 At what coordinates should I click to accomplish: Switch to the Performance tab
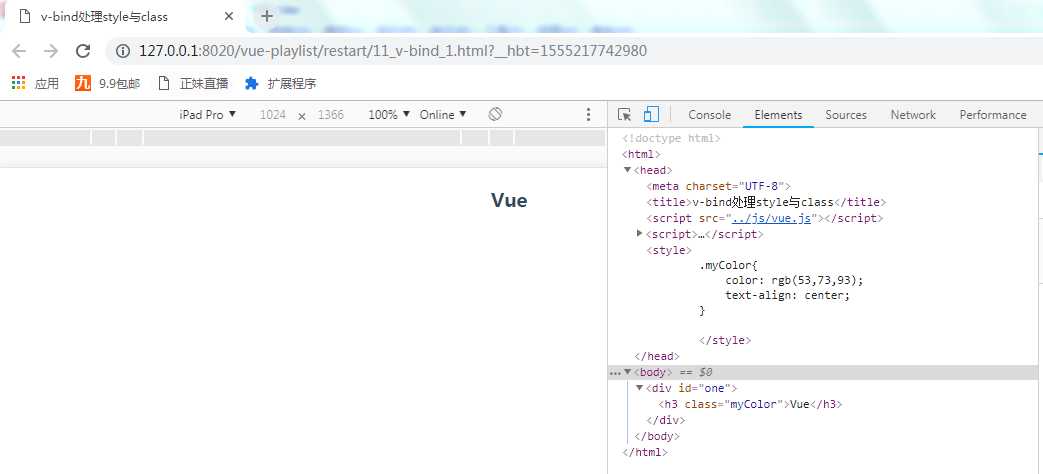coord(993,114)
